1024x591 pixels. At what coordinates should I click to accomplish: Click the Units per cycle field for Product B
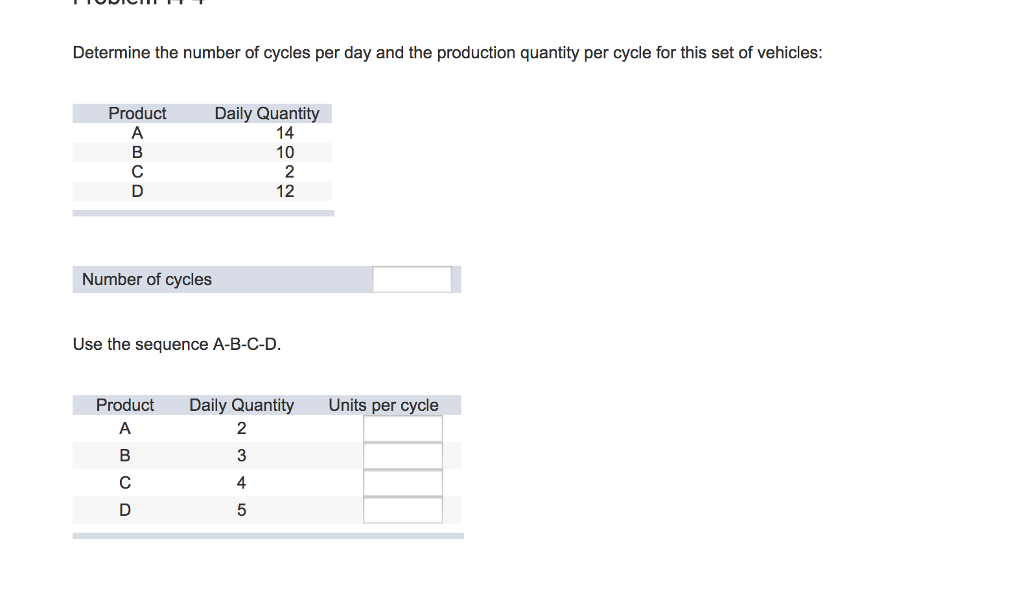click(x=403, y=455)
